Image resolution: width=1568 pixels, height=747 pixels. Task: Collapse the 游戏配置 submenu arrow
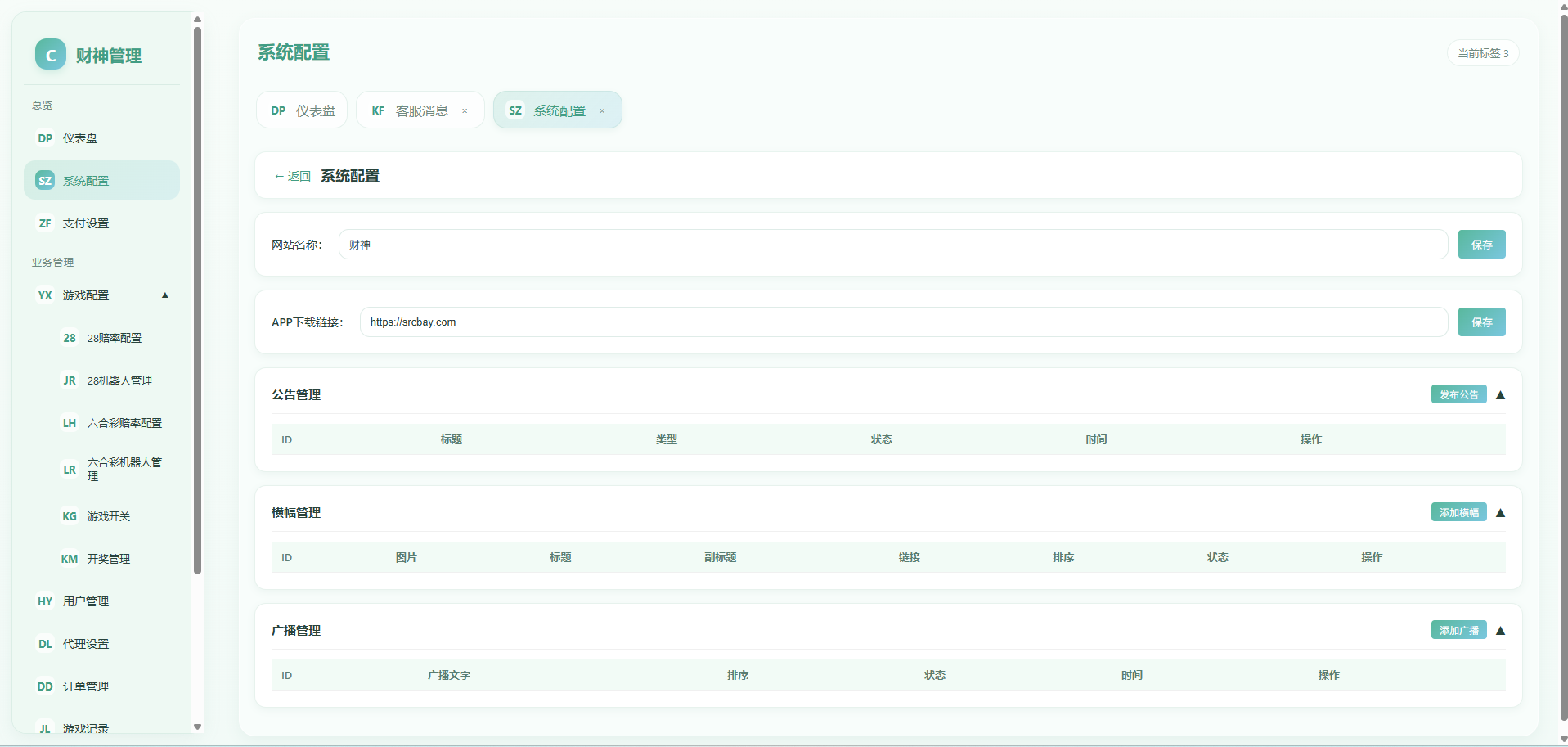(165, 295)
